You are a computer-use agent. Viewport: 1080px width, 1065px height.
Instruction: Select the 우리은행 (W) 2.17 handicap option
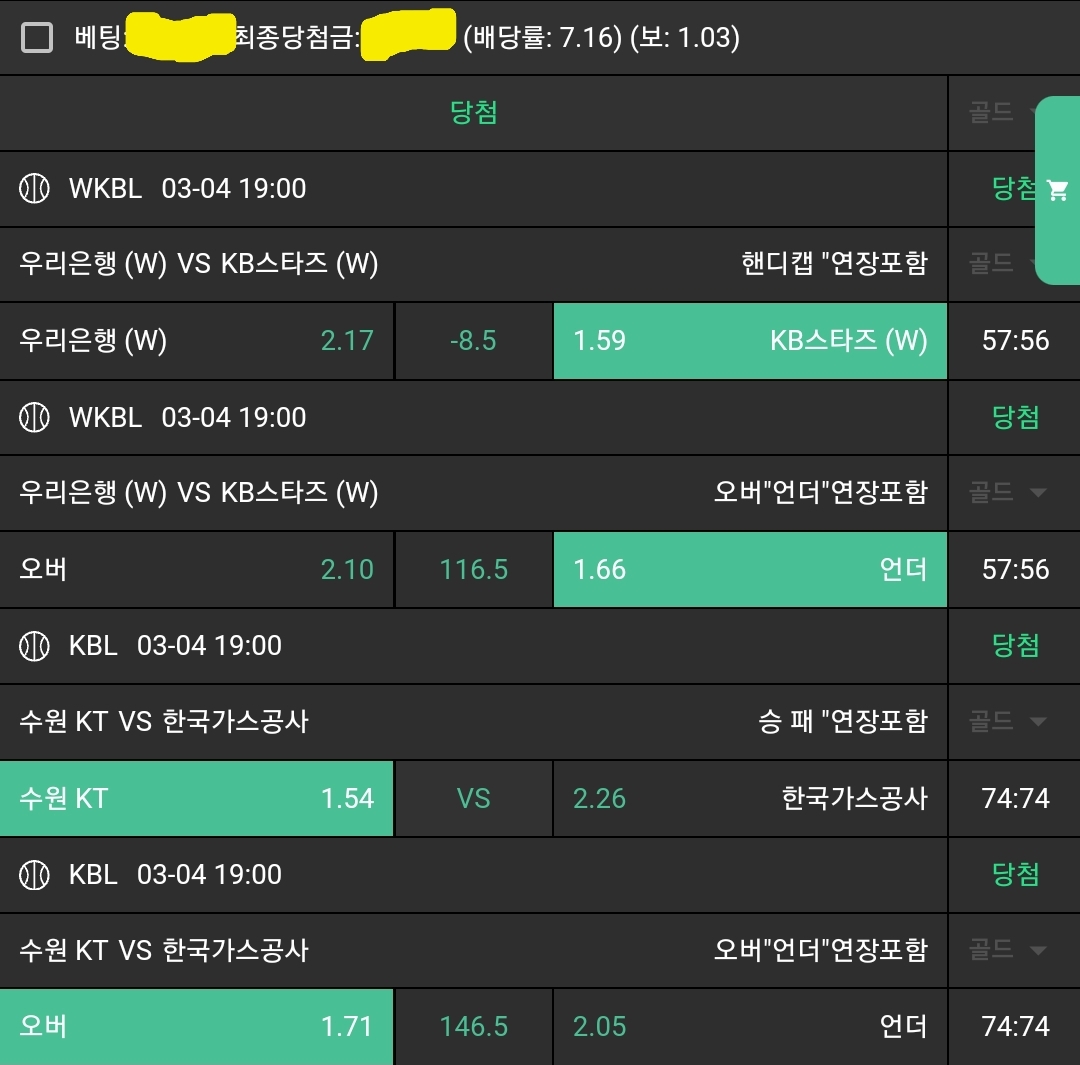pos(196,340)
